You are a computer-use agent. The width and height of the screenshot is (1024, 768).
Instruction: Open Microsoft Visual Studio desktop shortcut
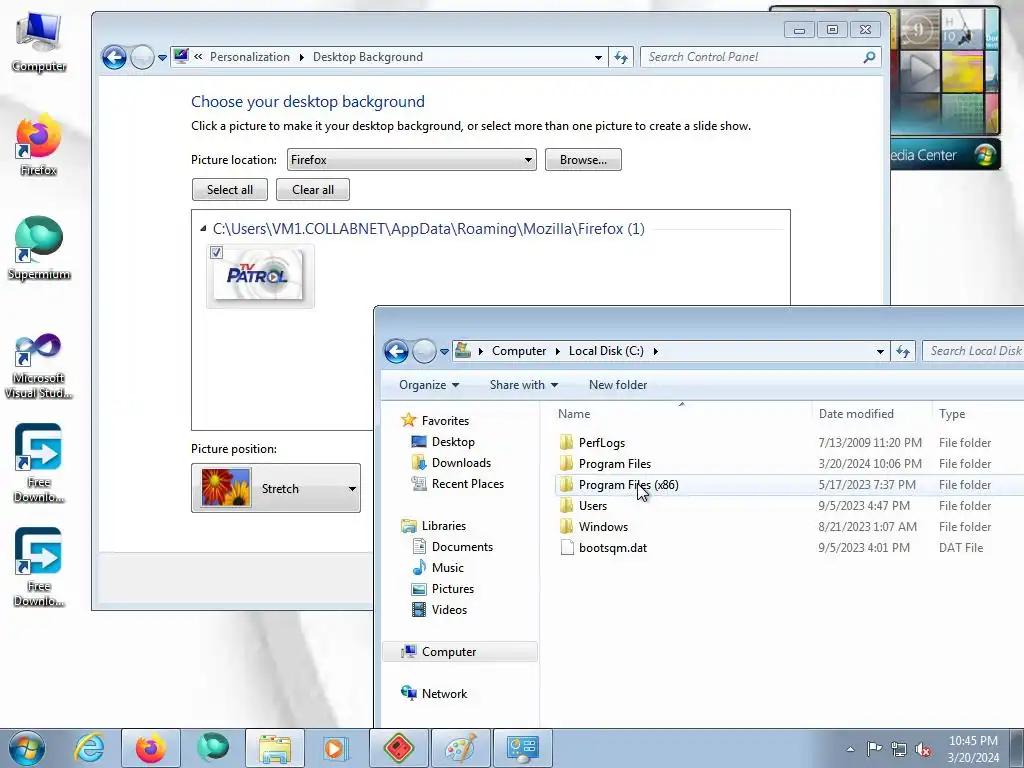[x=39, y=366]
